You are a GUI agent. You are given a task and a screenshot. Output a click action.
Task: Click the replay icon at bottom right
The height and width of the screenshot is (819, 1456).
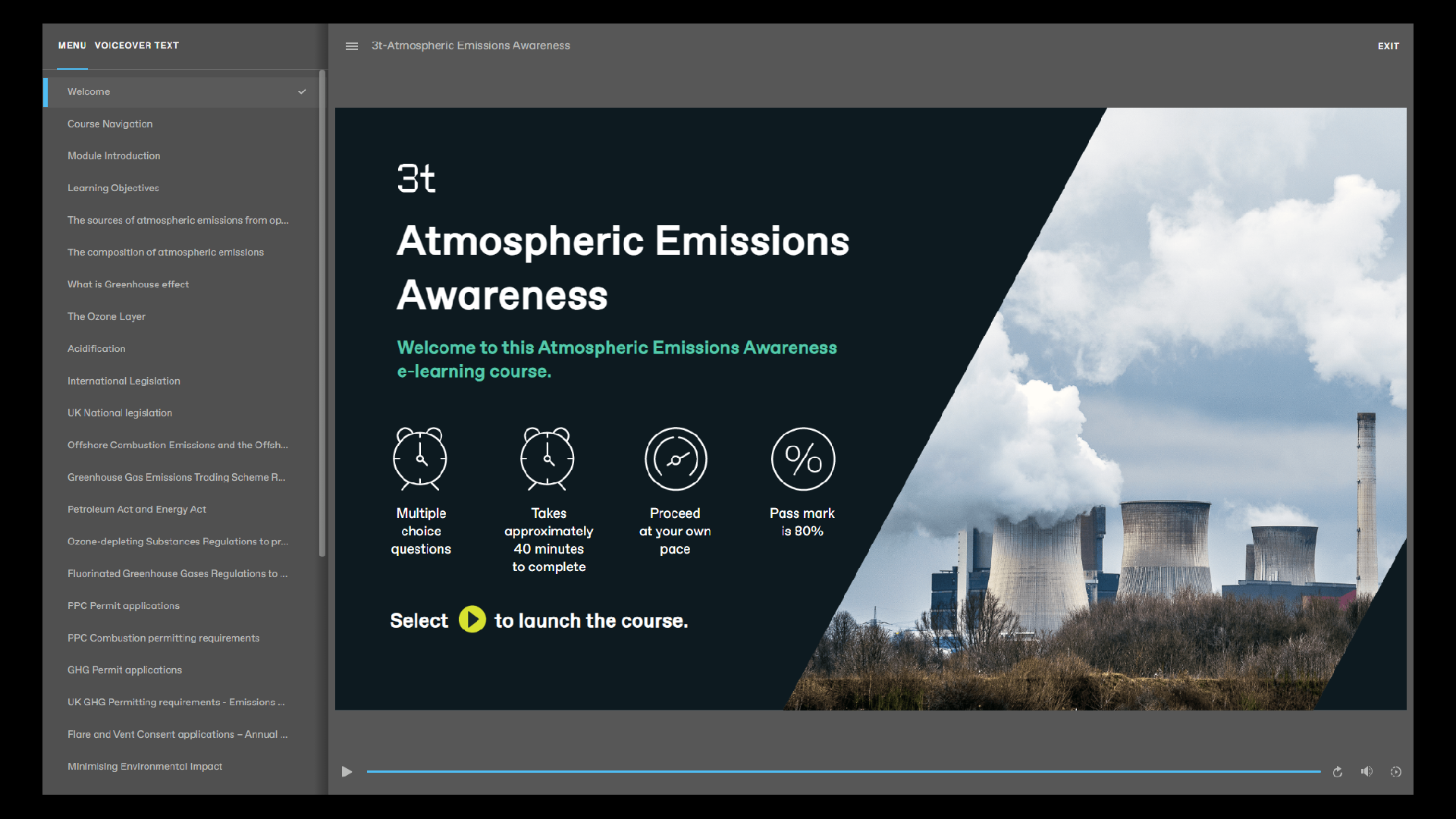[x=1338, y=772]
